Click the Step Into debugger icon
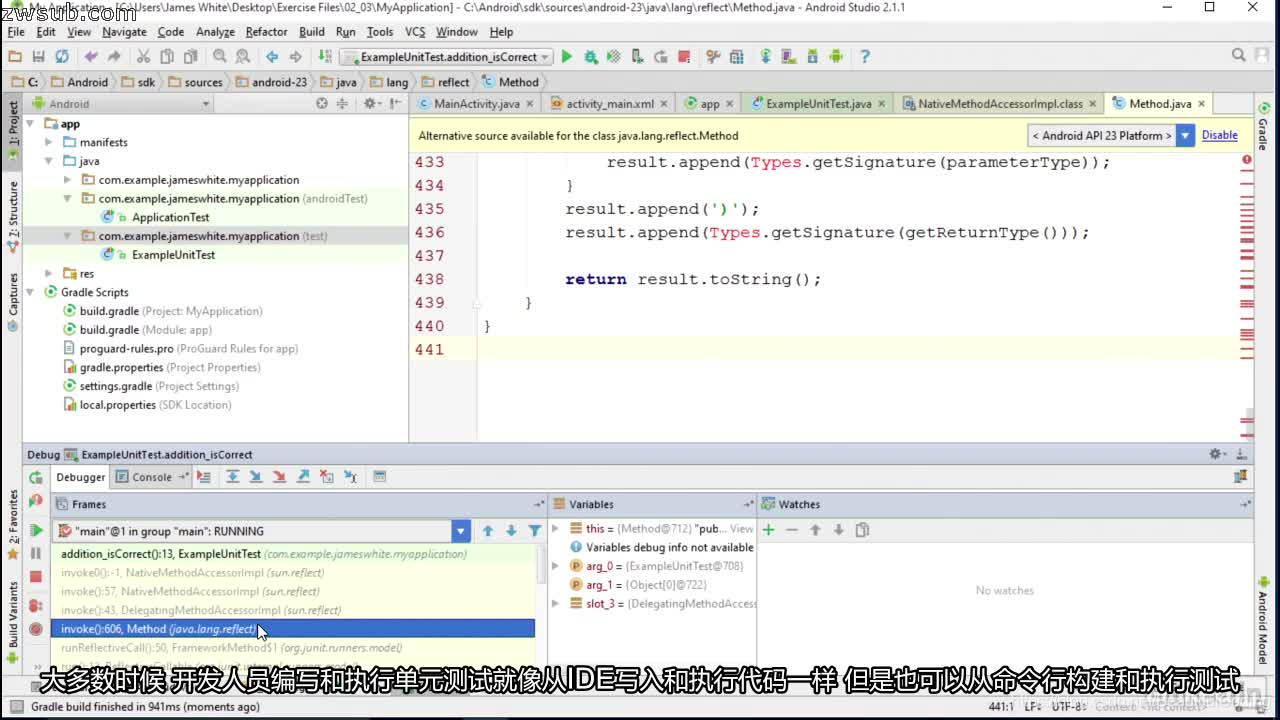Screen dimensions: 1280x720 pyautogui.click(x=256, y=477)
